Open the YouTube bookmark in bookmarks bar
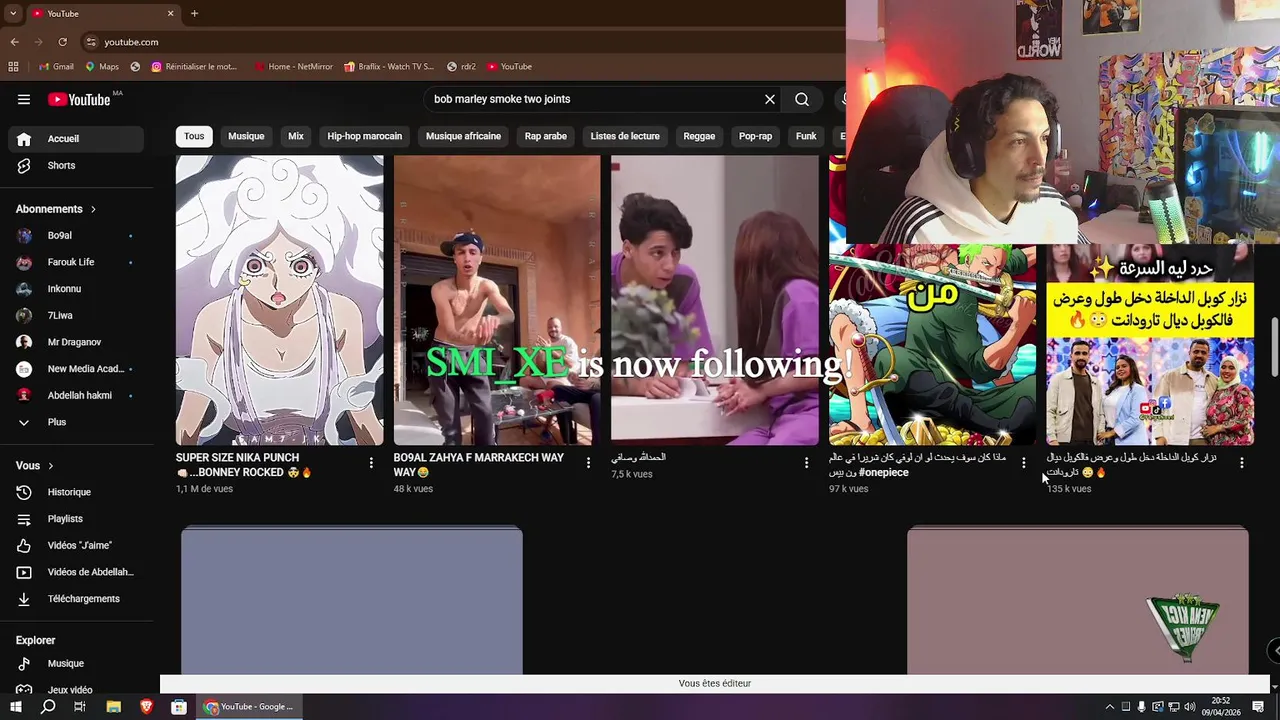This screenshot has width=1280, height=720. (509, 67)
